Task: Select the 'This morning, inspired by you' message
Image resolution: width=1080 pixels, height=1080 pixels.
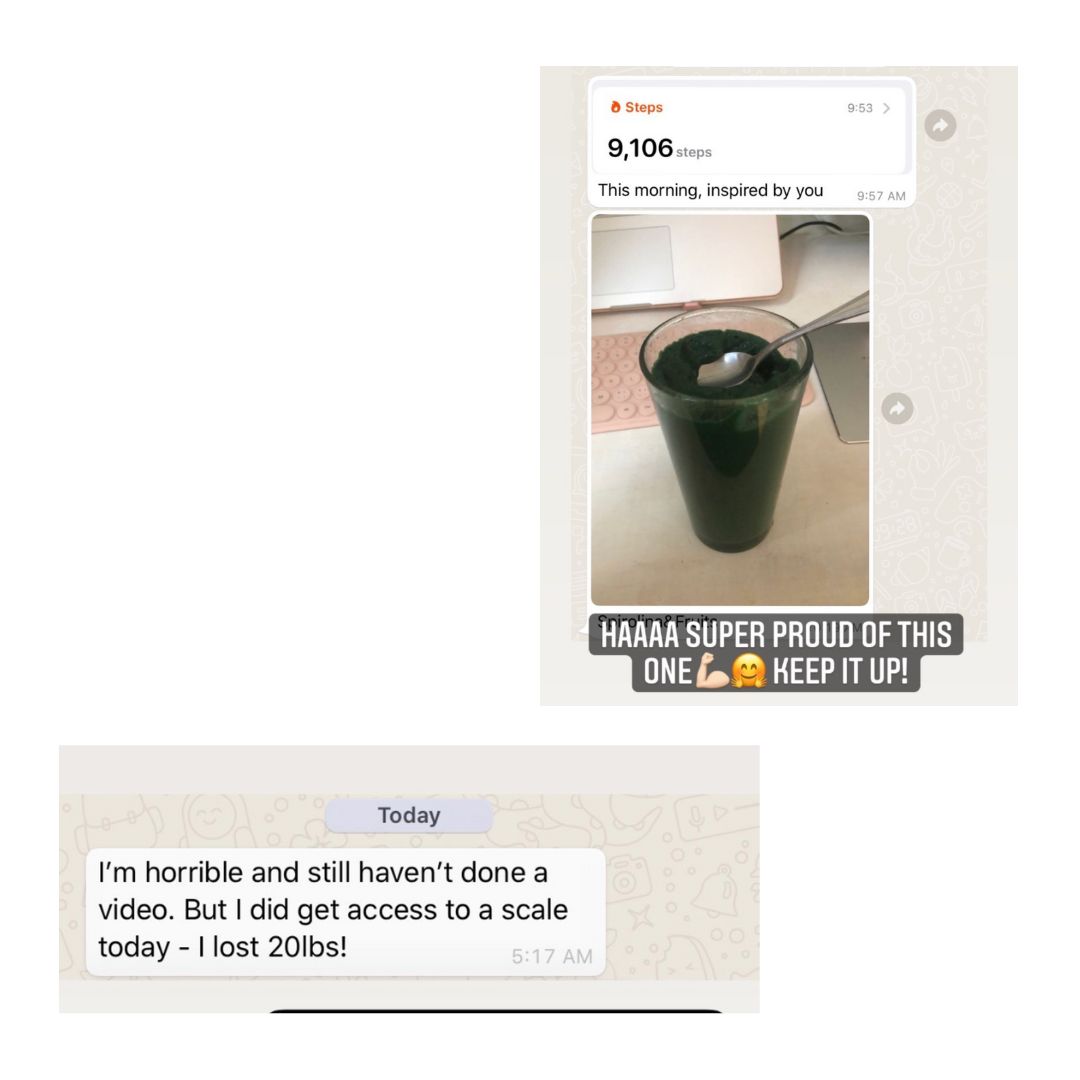Action: coord(710,190)
